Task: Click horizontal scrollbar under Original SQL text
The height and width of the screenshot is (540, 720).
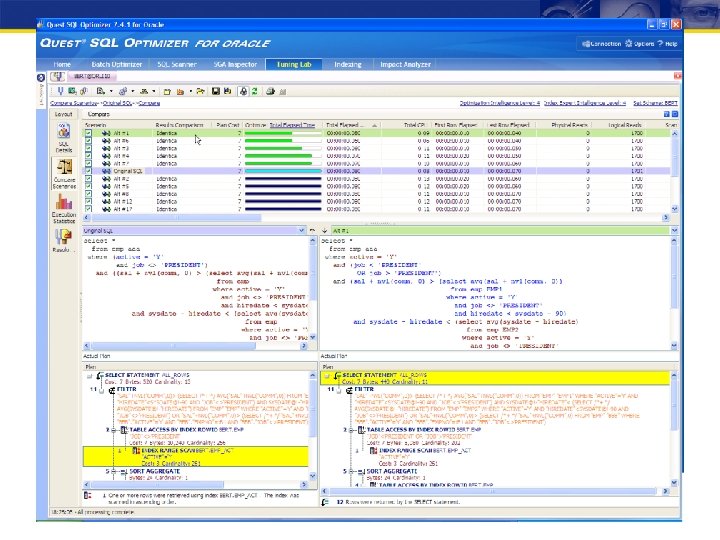Action: pyautogui.click(x=195, y=345)
